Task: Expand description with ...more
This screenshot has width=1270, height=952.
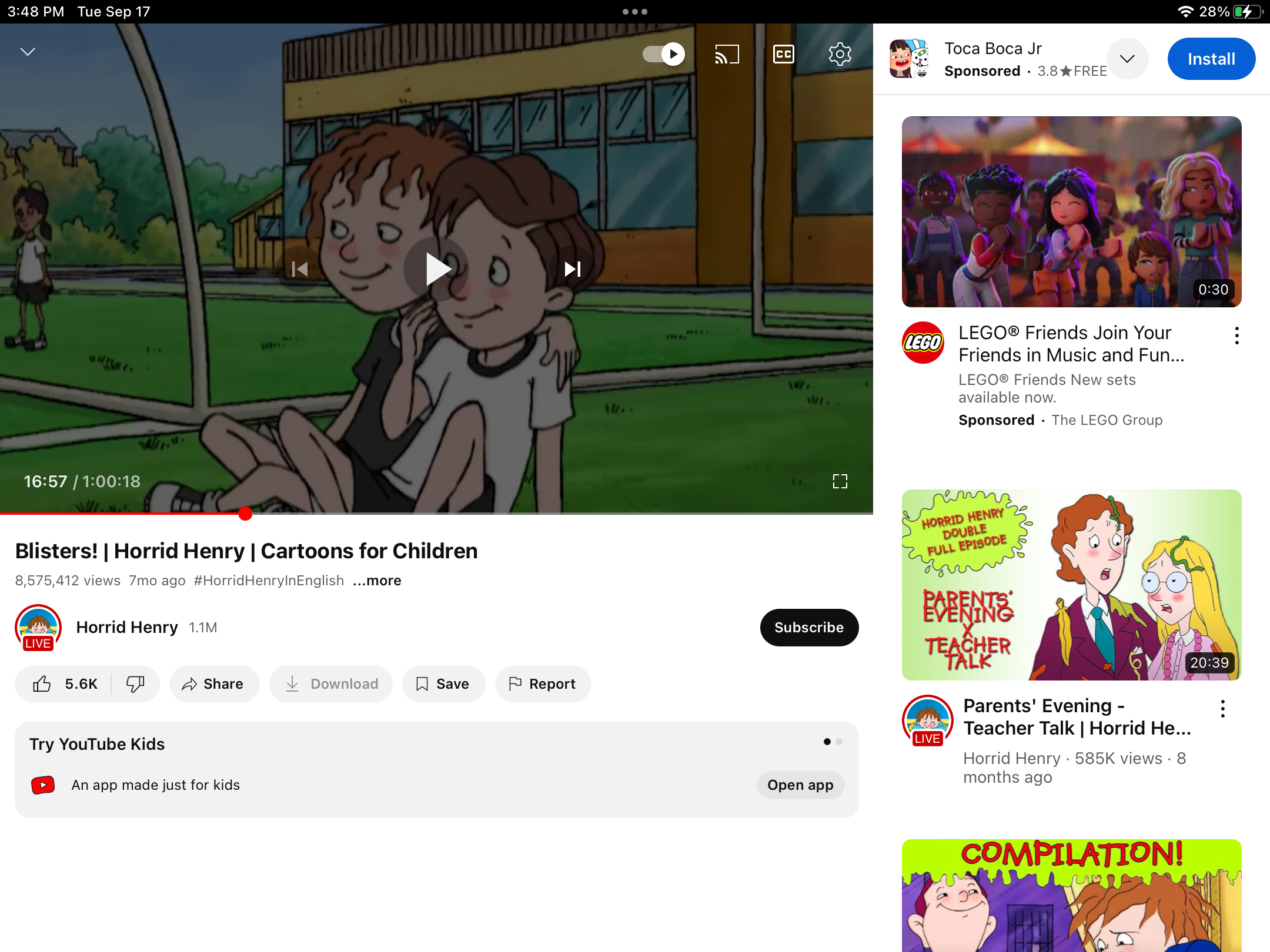Action: [x=377, y=581]
